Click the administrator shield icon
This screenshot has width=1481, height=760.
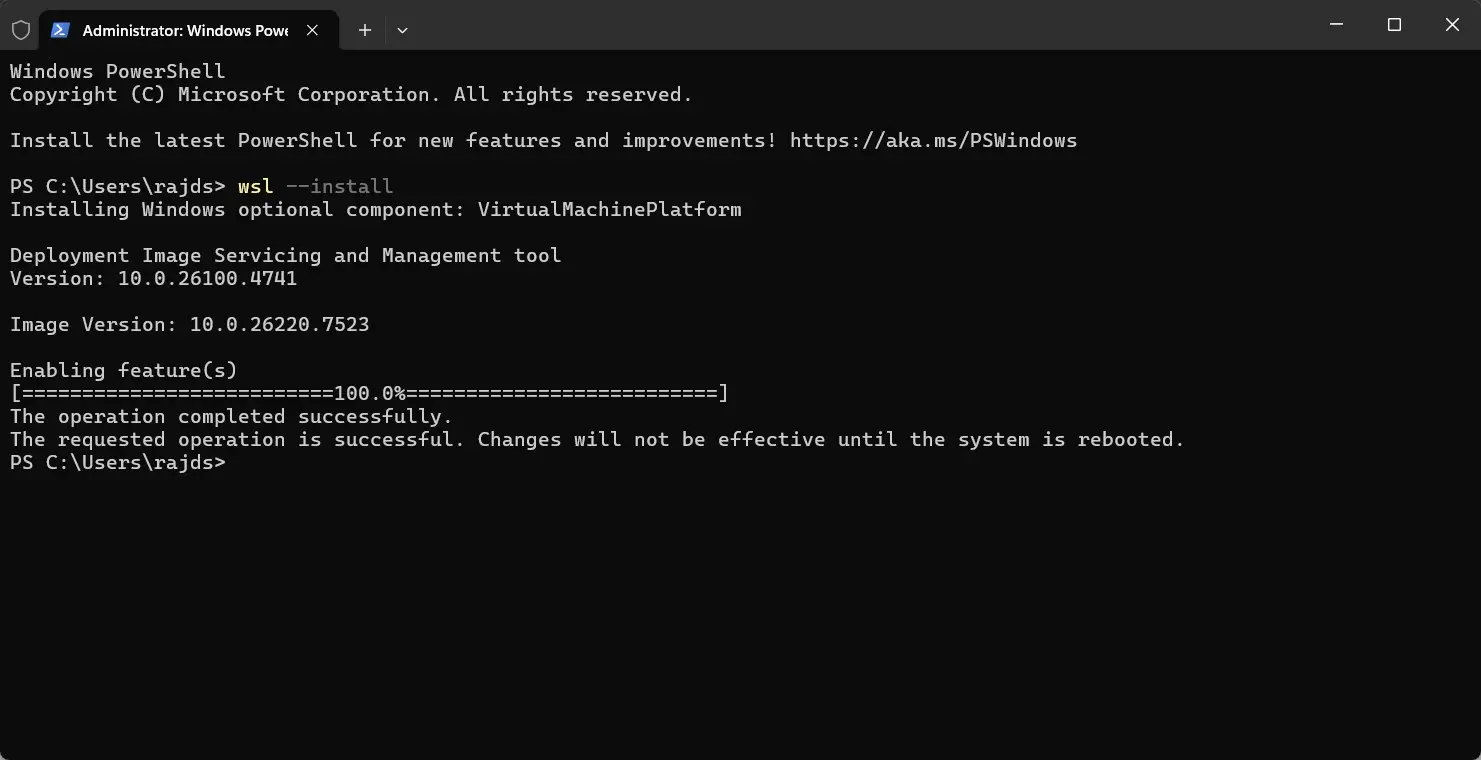click(x=21, y=30)
